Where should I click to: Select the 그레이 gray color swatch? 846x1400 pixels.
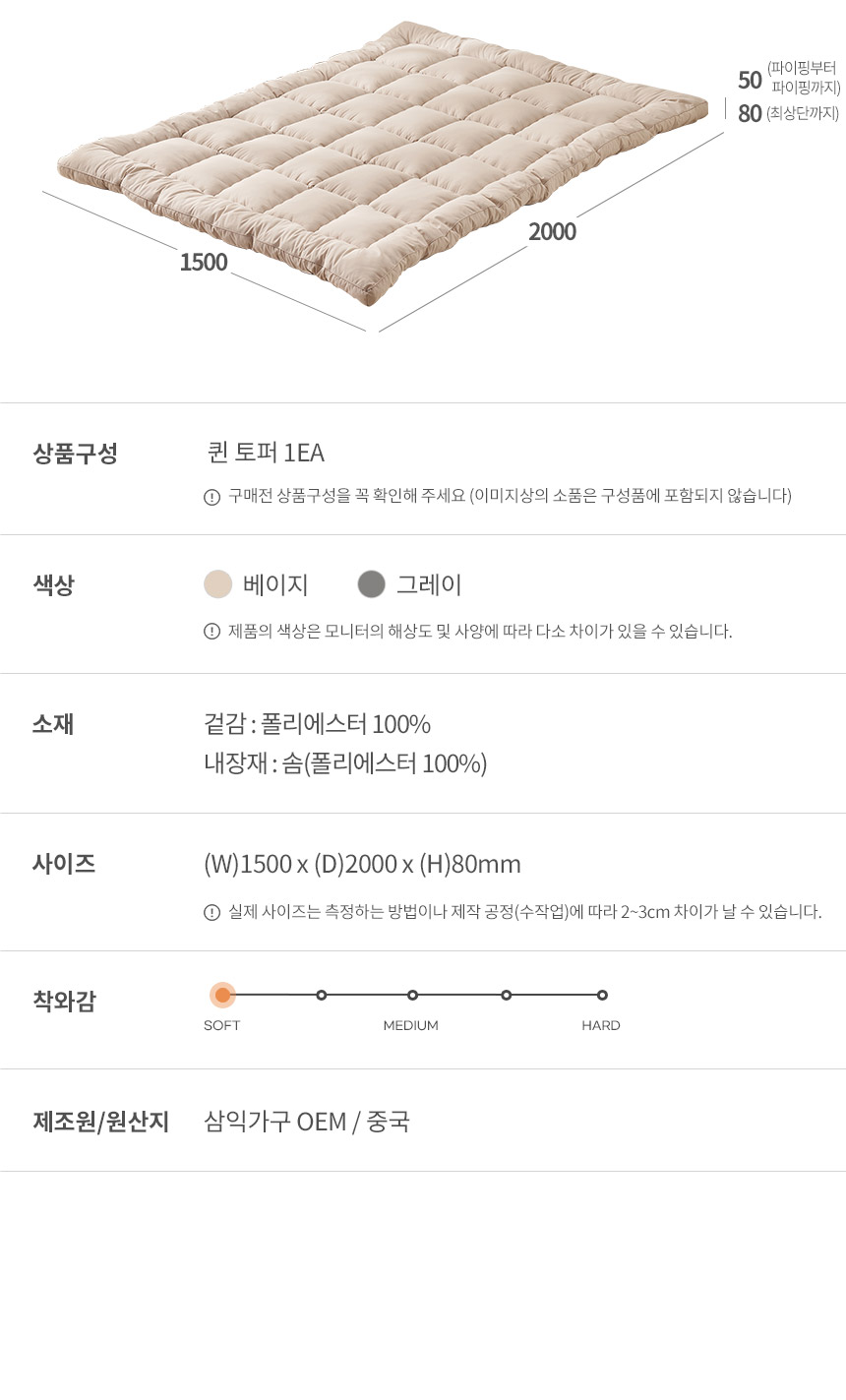tap(371, 584)
